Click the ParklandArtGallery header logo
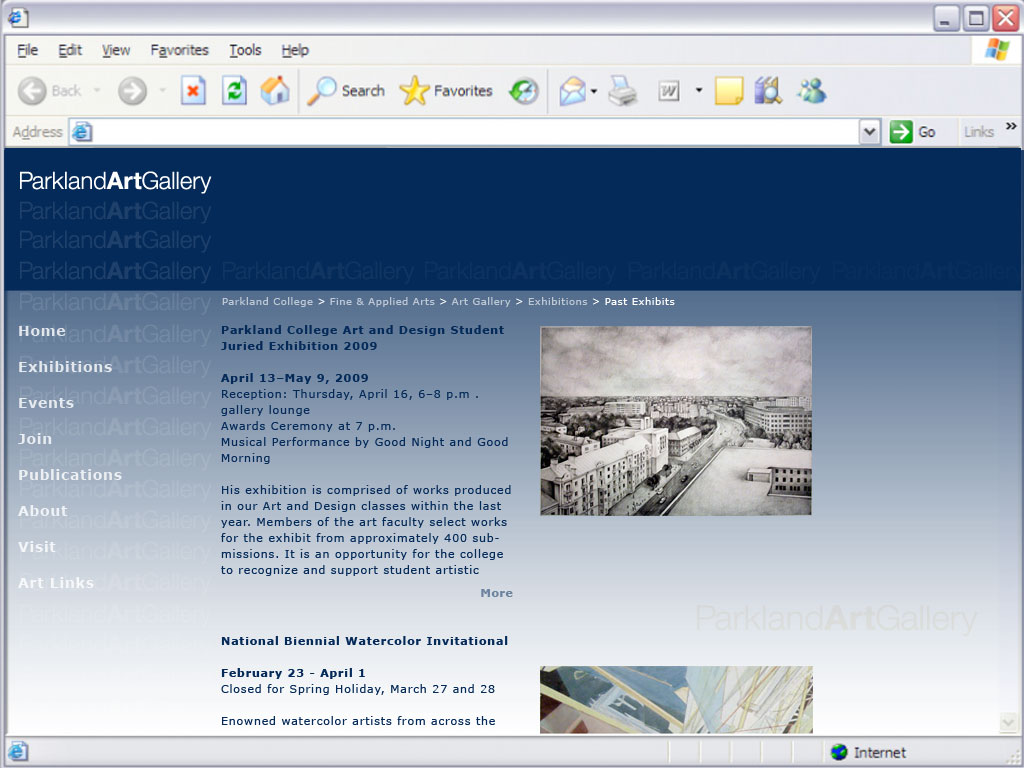Viewport: 1024px width, 768px height. 115,181
